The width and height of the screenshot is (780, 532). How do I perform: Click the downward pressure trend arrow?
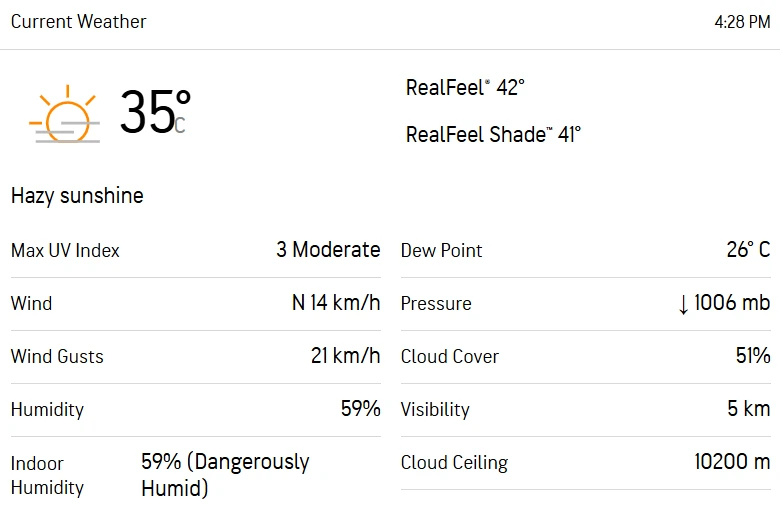click(683, 304)
